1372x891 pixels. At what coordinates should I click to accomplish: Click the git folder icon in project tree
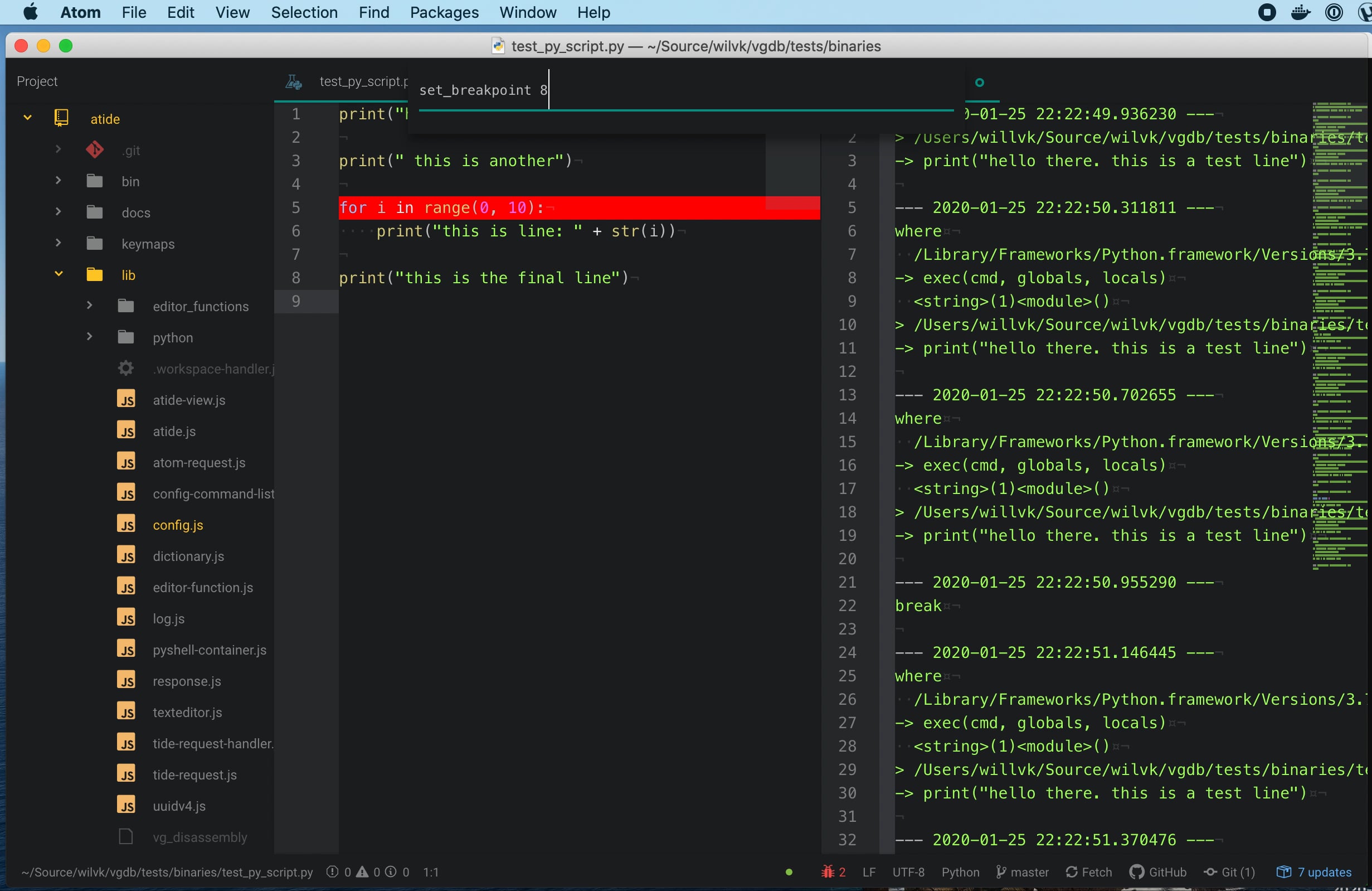(95, 150)
